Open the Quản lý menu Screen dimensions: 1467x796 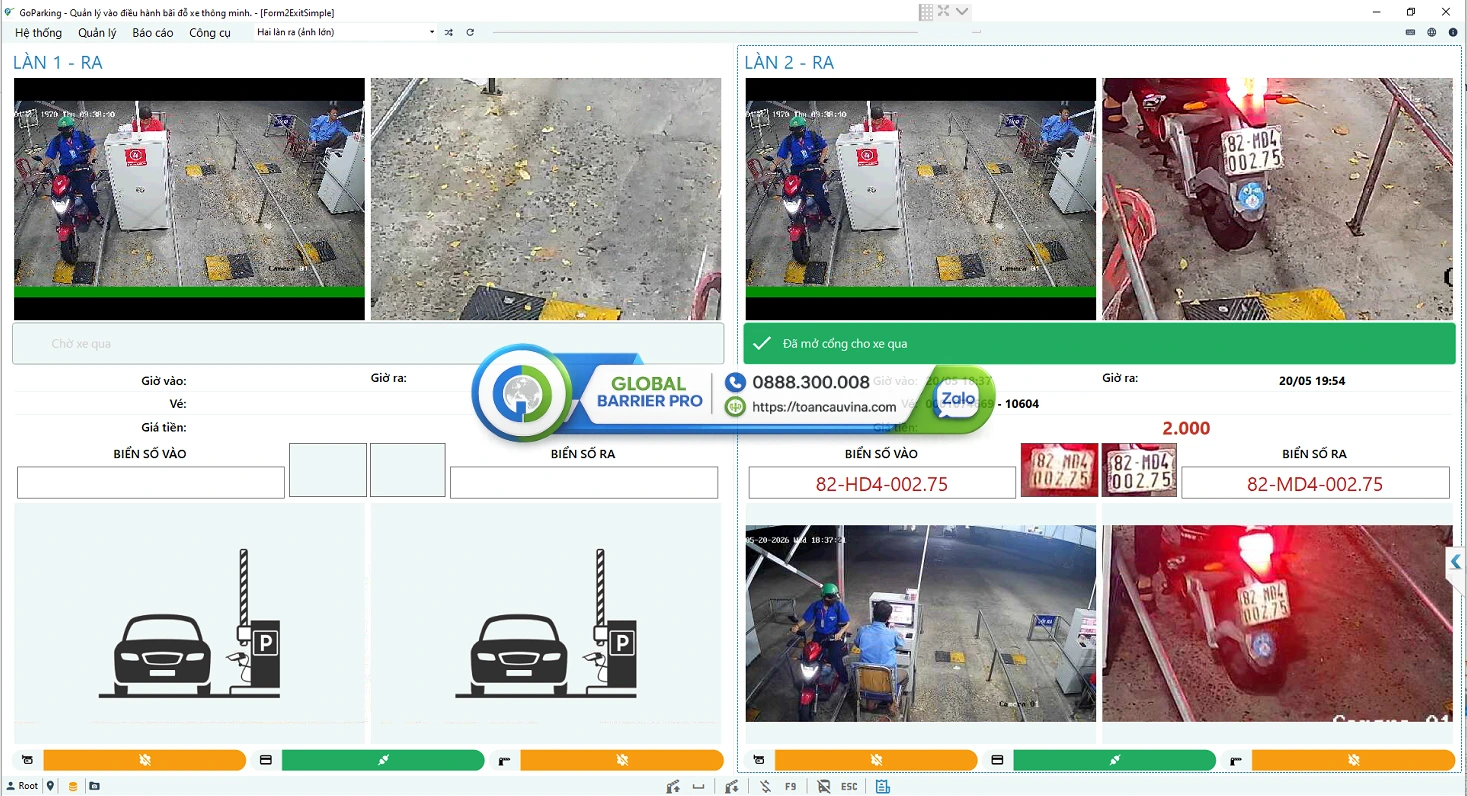coord(97,33)
